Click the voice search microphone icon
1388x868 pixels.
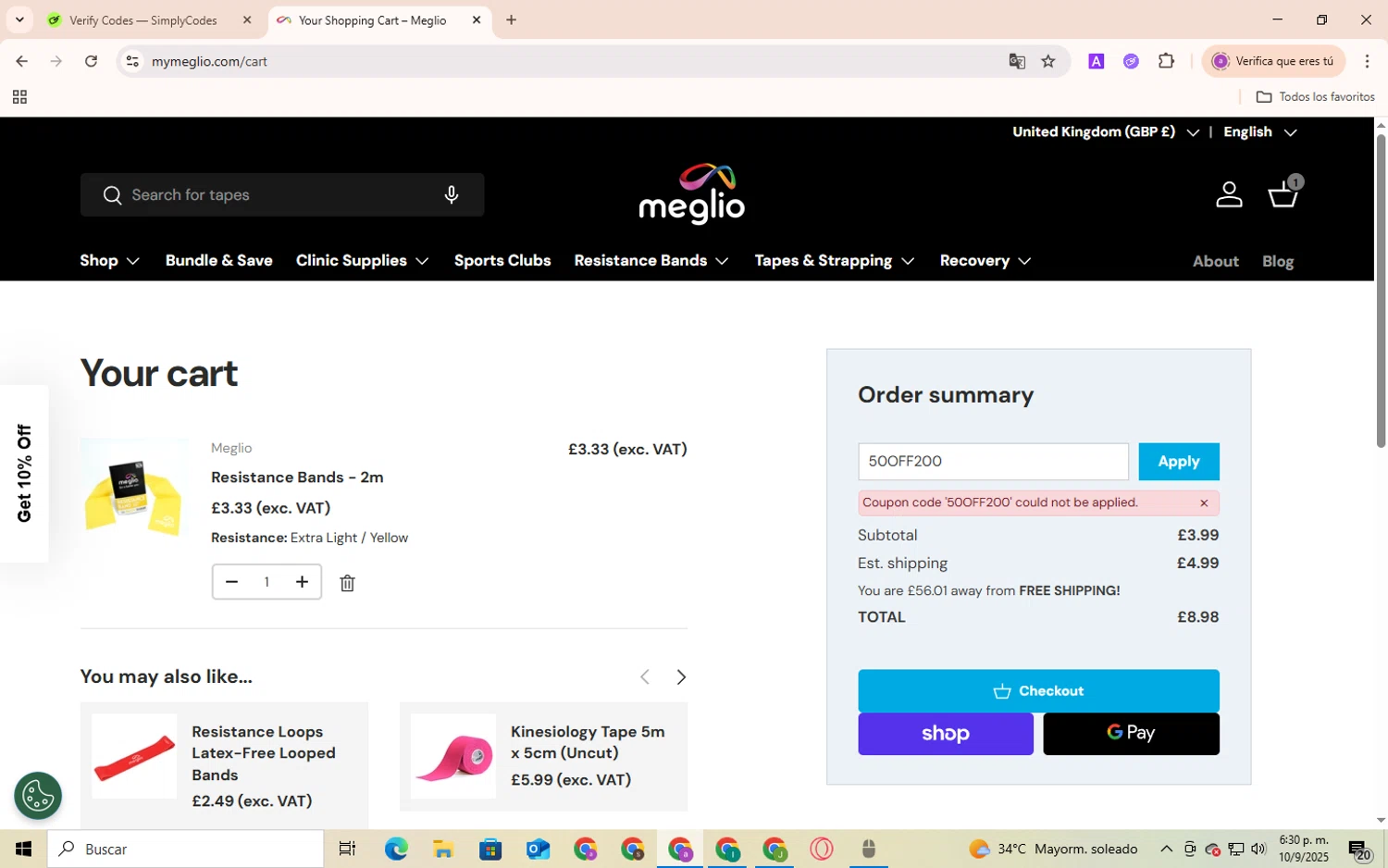coord(452,194)
